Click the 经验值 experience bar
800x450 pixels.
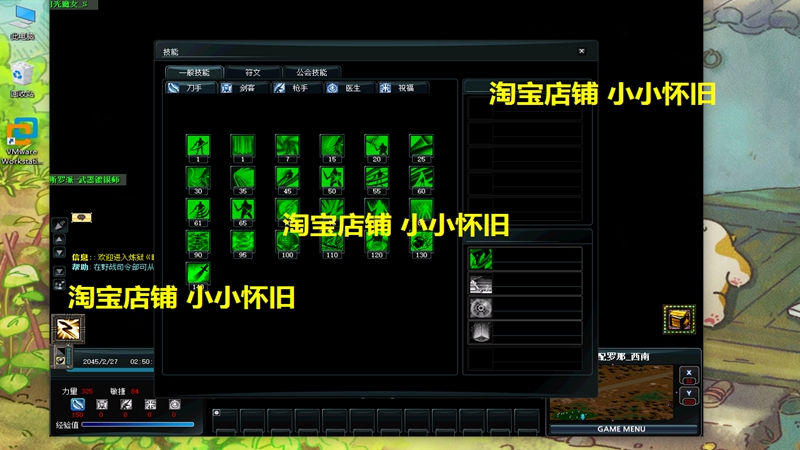click(138, 424)
